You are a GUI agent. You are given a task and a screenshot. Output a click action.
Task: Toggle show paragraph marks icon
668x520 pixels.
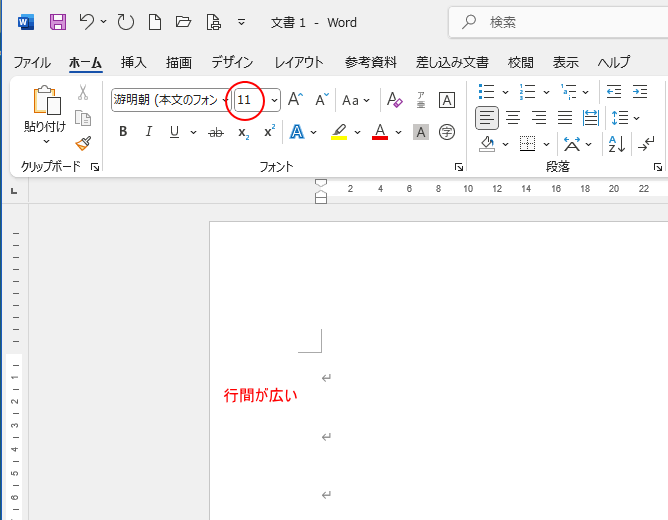point(646,144)
